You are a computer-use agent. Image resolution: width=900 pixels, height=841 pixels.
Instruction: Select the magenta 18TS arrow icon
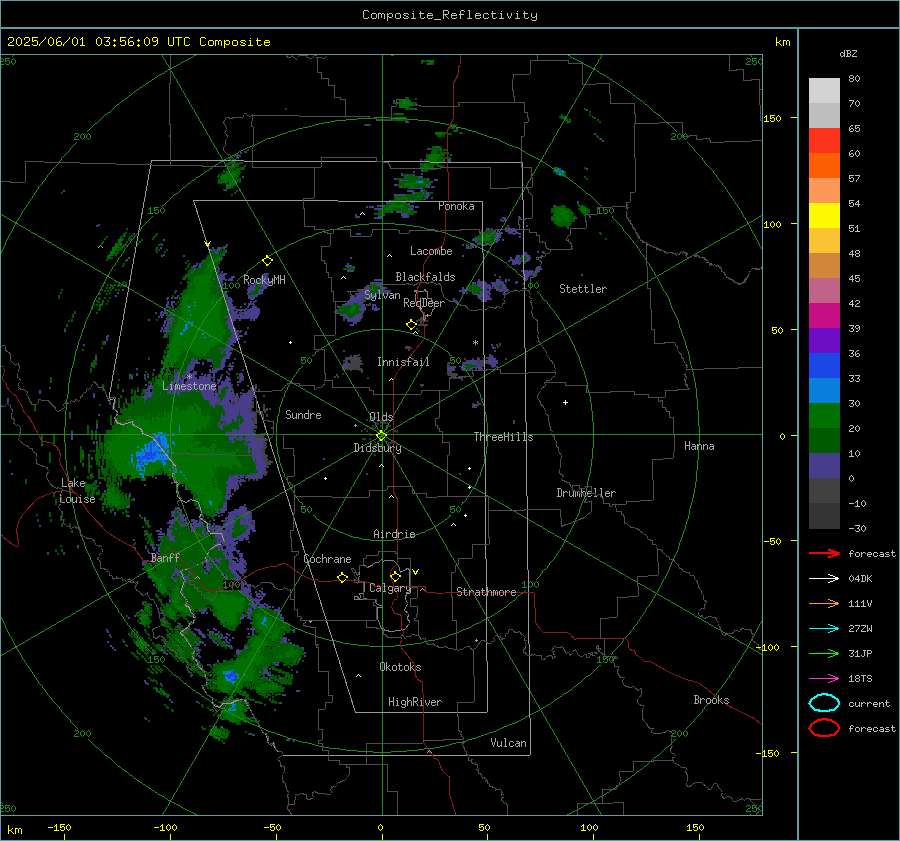click(824, 679)
